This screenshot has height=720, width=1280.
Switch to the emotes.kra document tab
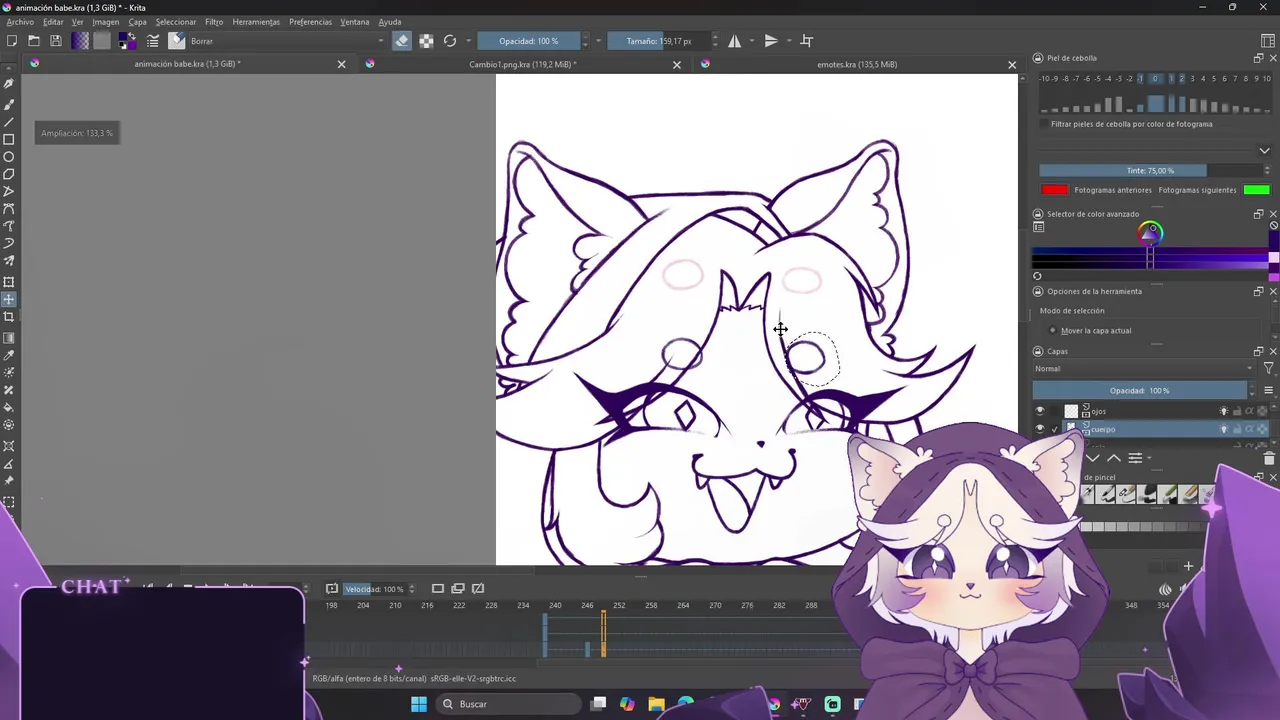click(x=857, y=64)
